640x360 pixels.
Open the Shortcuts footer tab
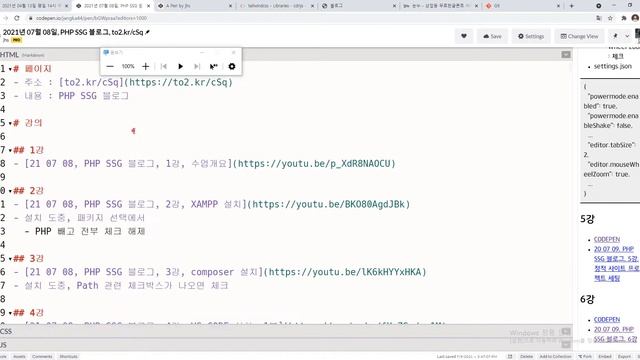(x=69, y=357)
